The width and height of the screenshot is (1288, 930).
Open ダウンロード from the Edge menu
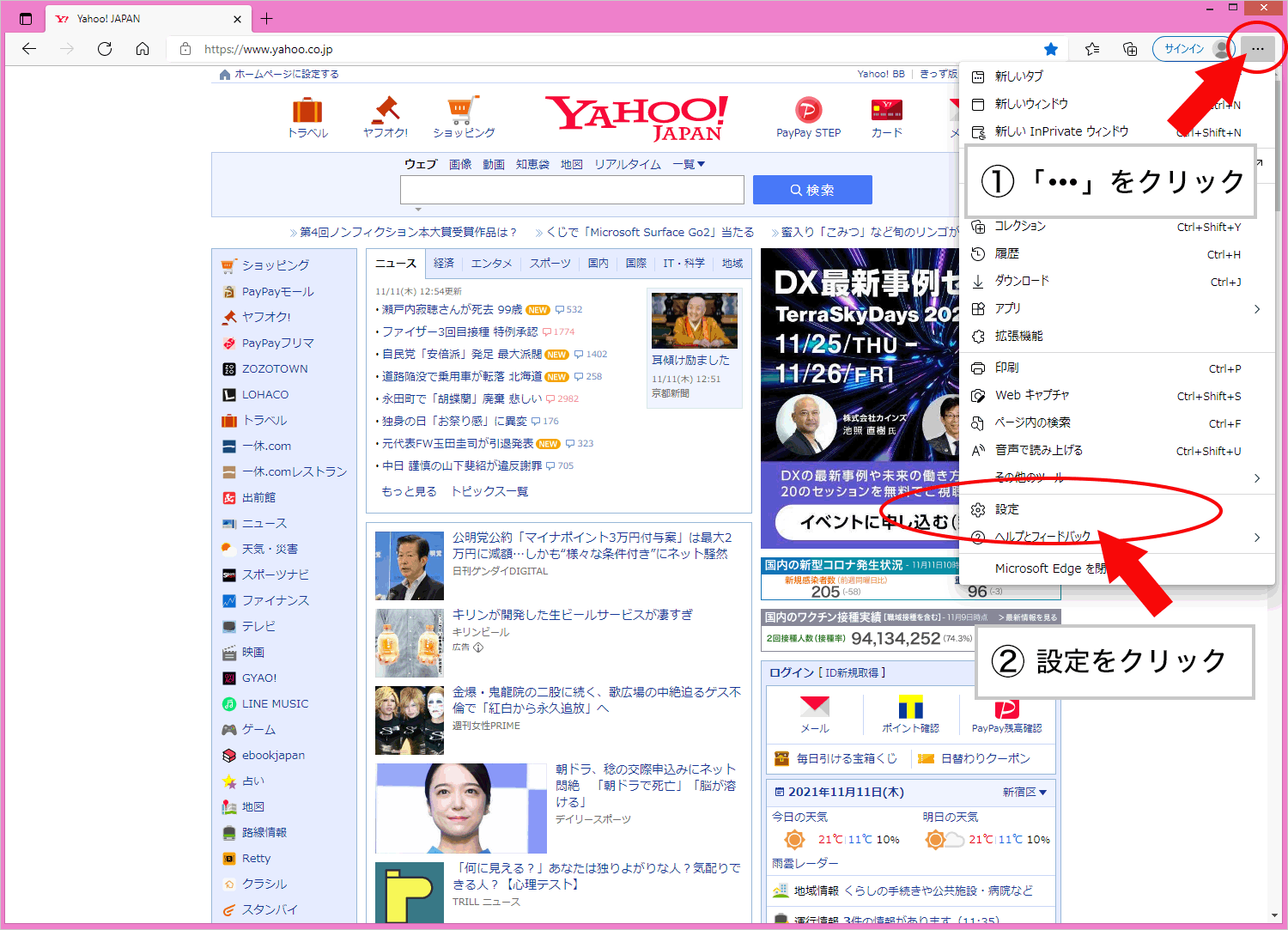pos(1116,282)
